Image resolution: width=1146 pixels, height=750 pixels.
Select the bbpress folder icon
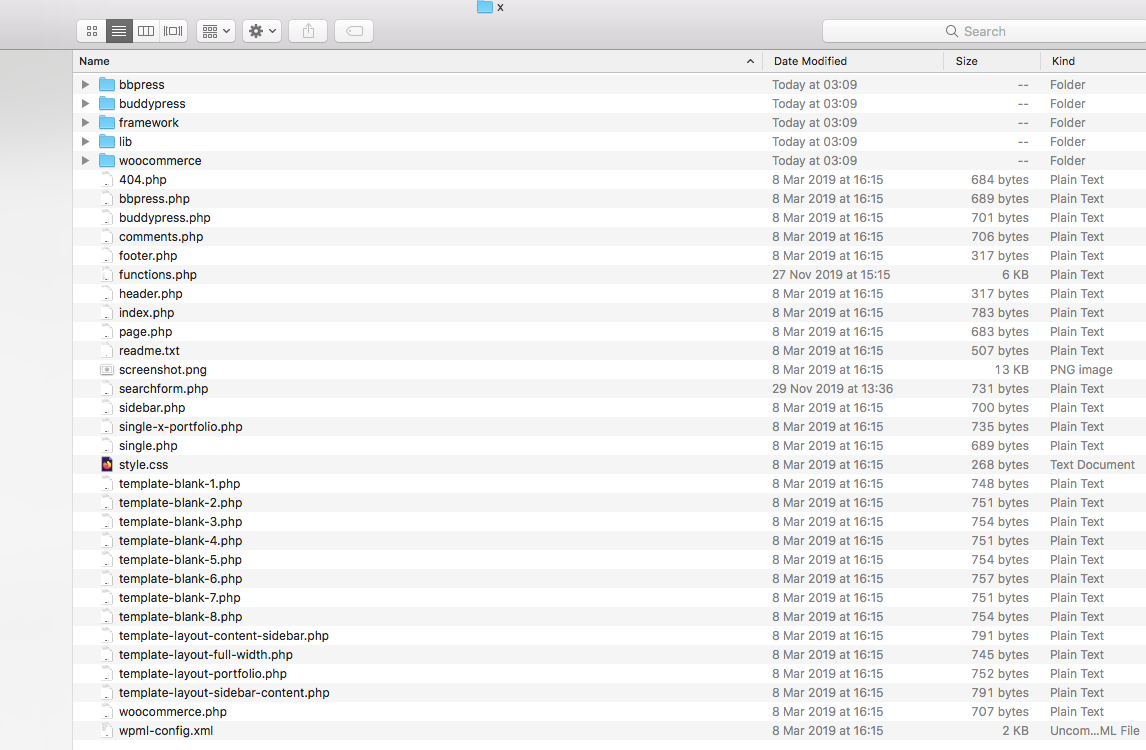[107, 84]
